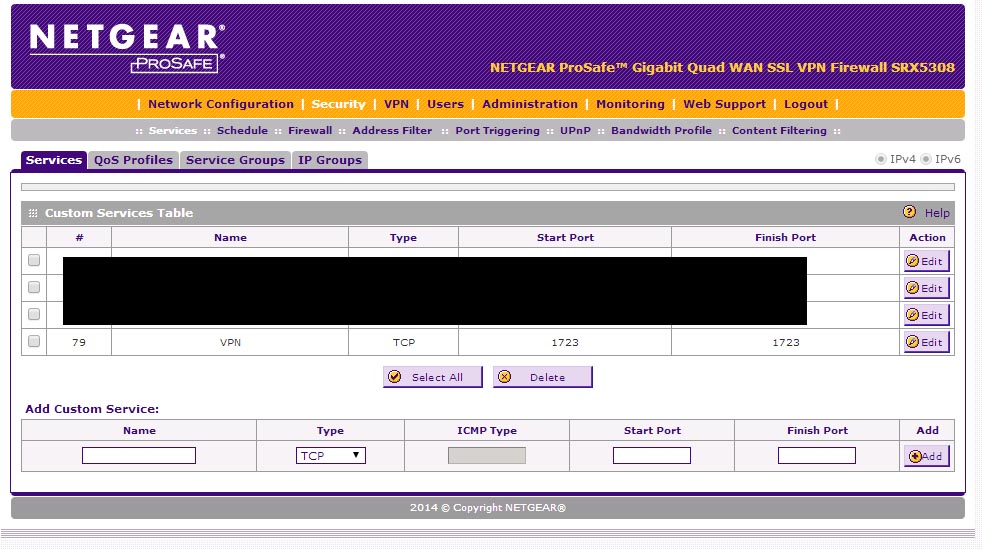Go to the UPnP submenu item
The width and height of the screenshot is (982, 550).
pyautogui.click(x=575, y=130)
